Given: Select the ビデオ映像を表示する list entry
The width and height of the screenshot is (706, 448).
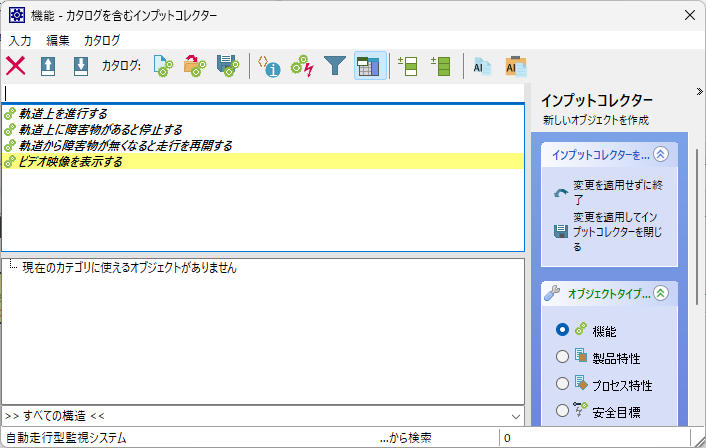Looking at the screenshot, I should tap(70, 161).
